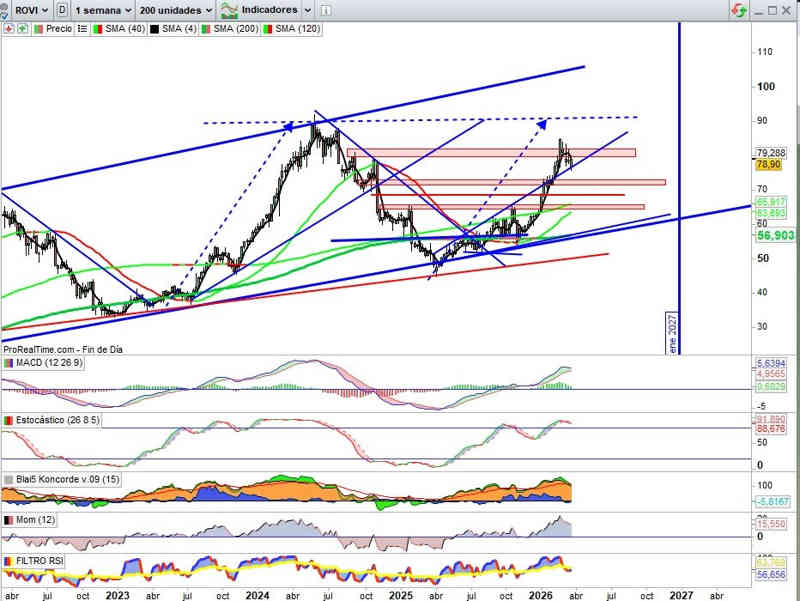800x601 pixels.
Task: Click the Precio price label
Action: 58,29
